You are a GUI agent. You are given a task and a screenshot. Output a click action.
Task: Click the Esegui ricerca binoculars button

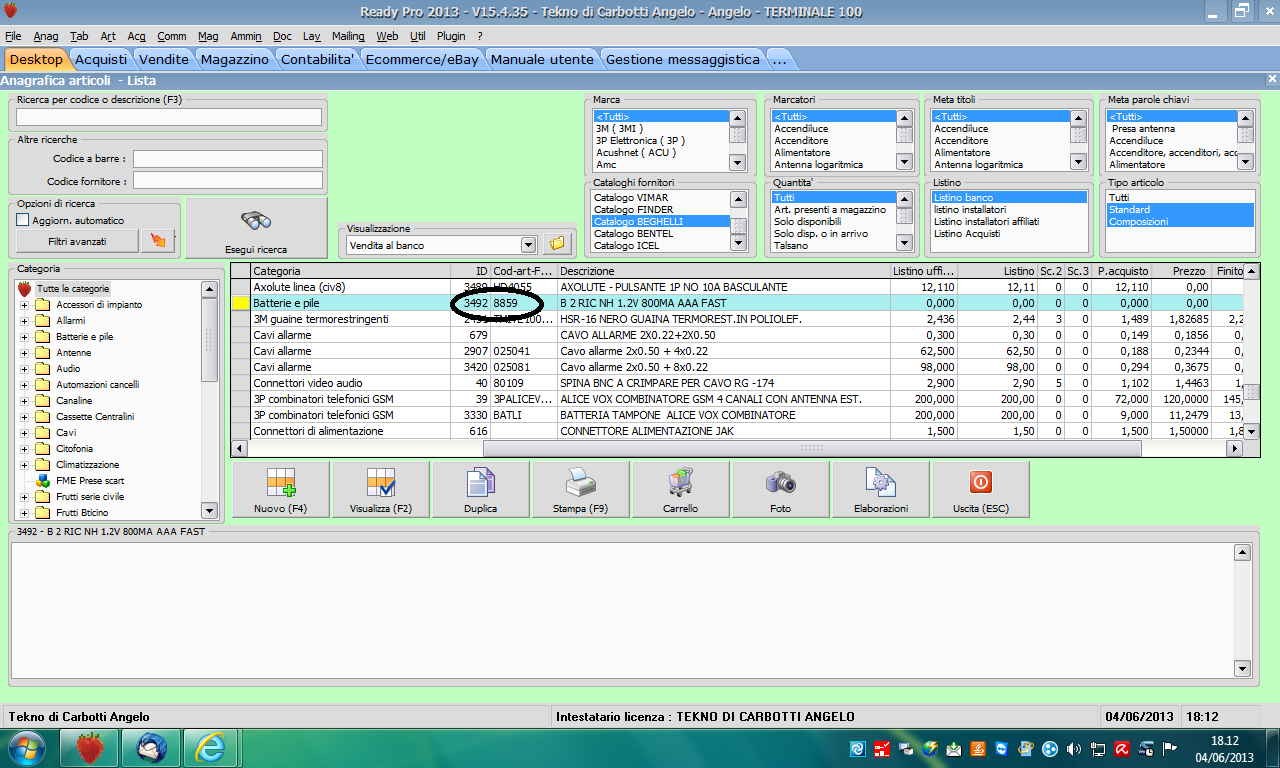[x=257, y=229]
